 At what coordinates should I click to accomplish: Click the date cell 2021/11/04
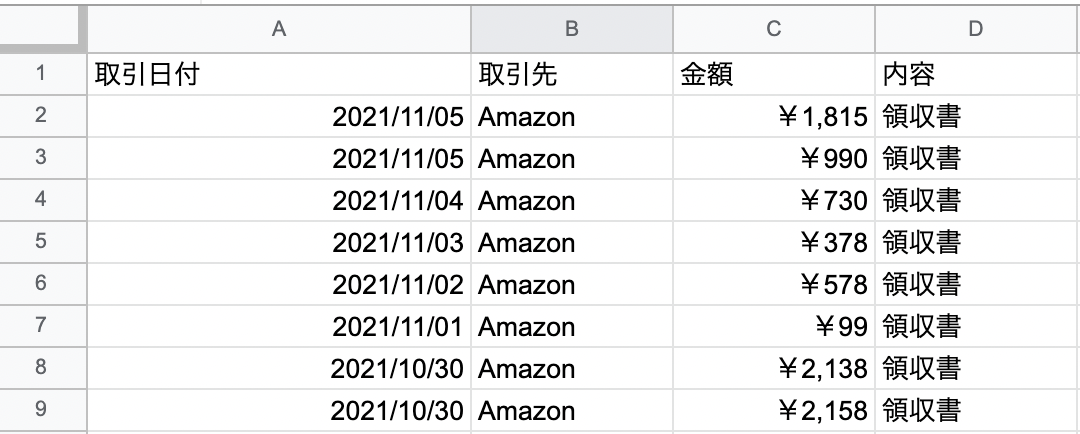coord(279,201)
